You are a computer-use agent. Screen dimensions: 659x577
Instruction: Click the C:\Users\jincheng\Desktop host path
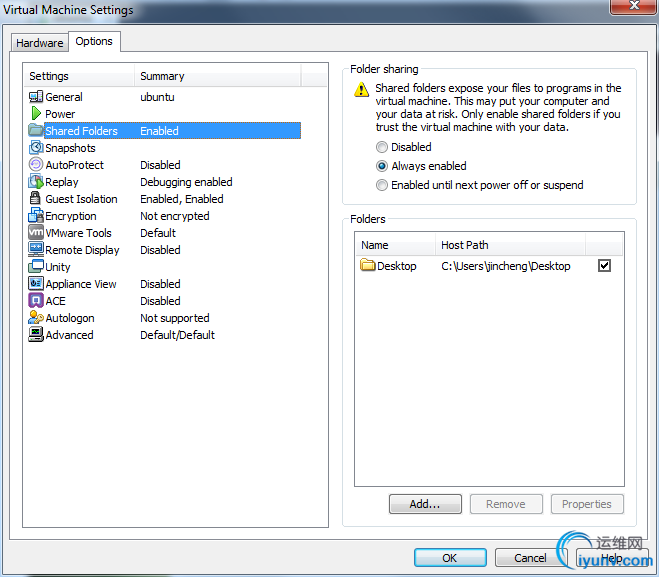pos(506,266)
